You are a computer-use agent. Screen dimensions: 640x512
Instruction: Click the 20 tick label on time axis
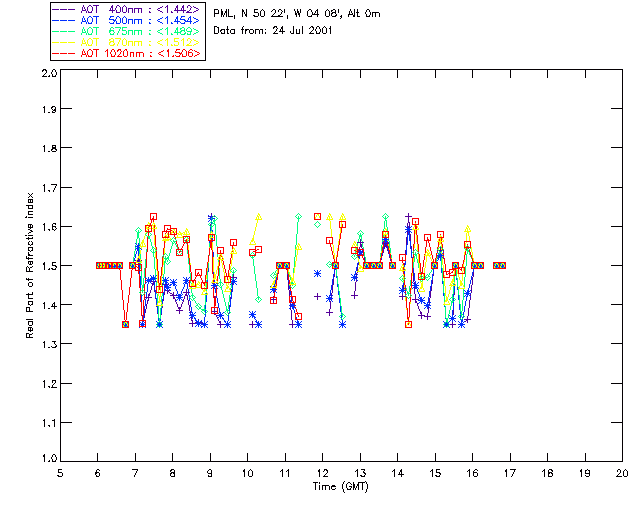(622, 472)
